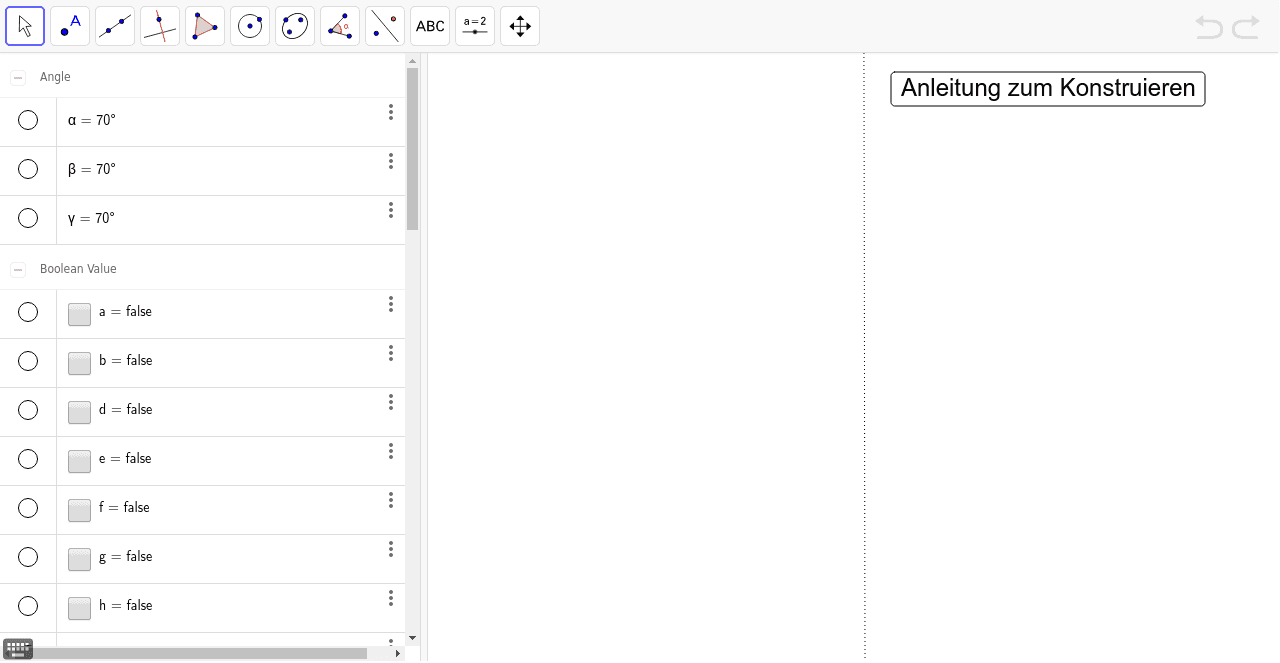Open options menu for boolean a

[x=391, y=304]
